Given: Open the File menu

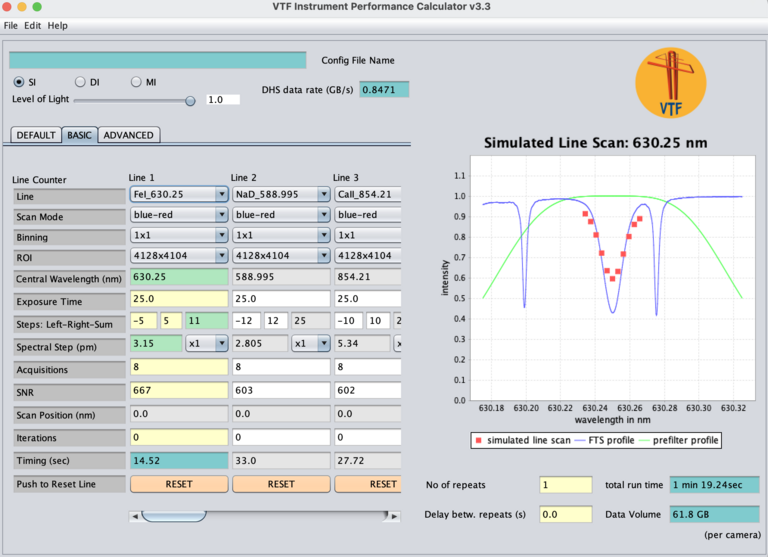Looking at the screenshot, I should [11, 25].
